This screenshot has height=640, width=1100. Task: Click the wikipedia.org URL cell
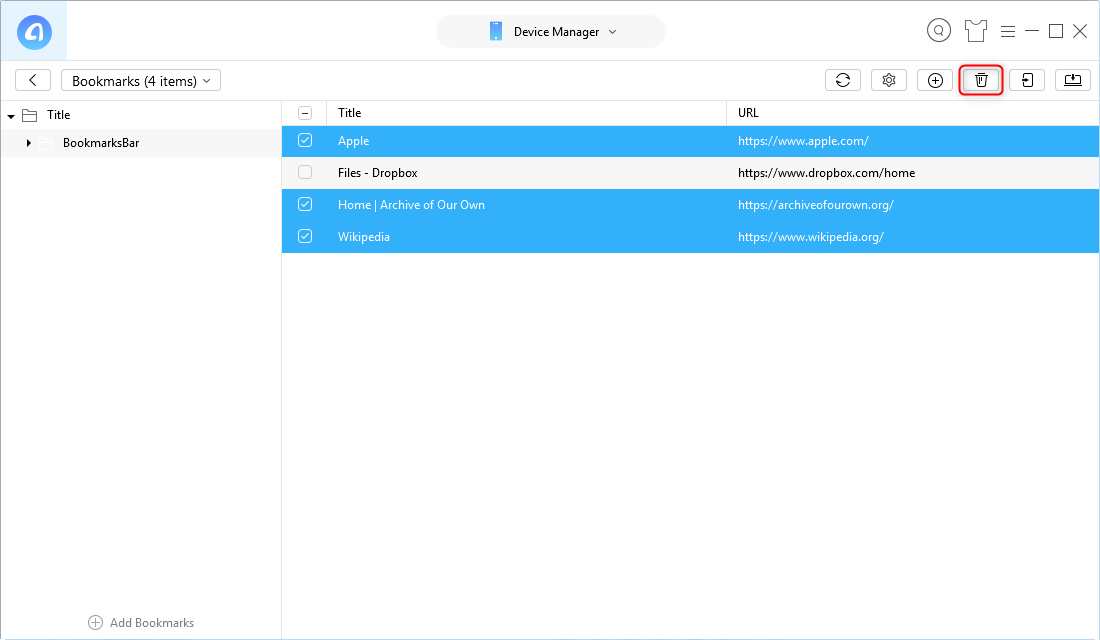pyautogui.click(x=811, y=237)
